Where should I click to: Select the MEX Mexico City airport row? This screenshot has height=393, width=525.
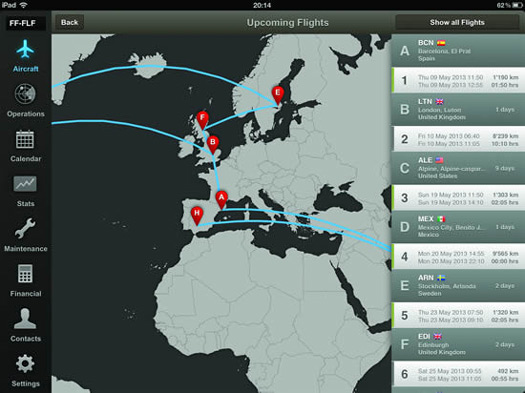pos(458,227)
